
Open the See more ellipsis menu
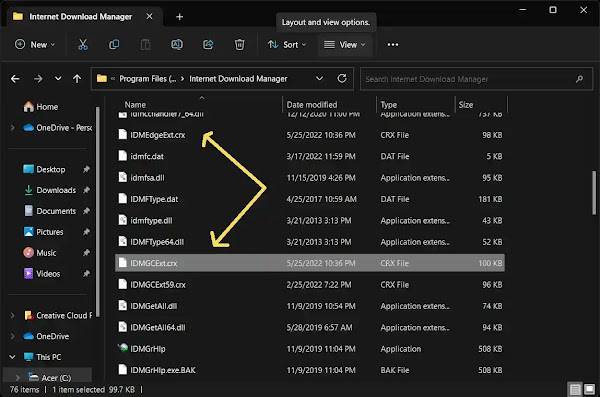coord(393,45)
